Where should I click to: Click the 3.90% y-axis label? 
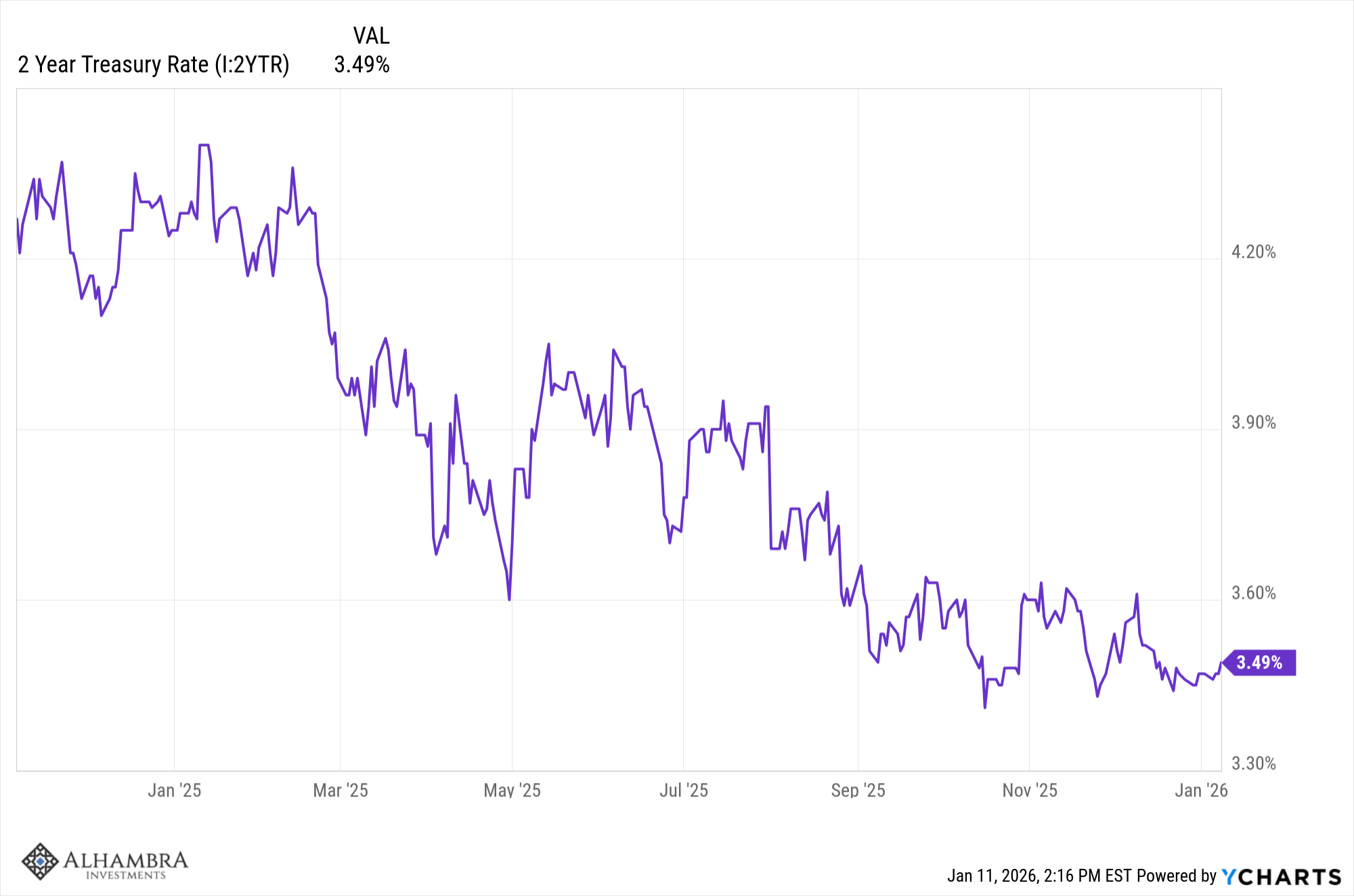tap(1253, 423)
